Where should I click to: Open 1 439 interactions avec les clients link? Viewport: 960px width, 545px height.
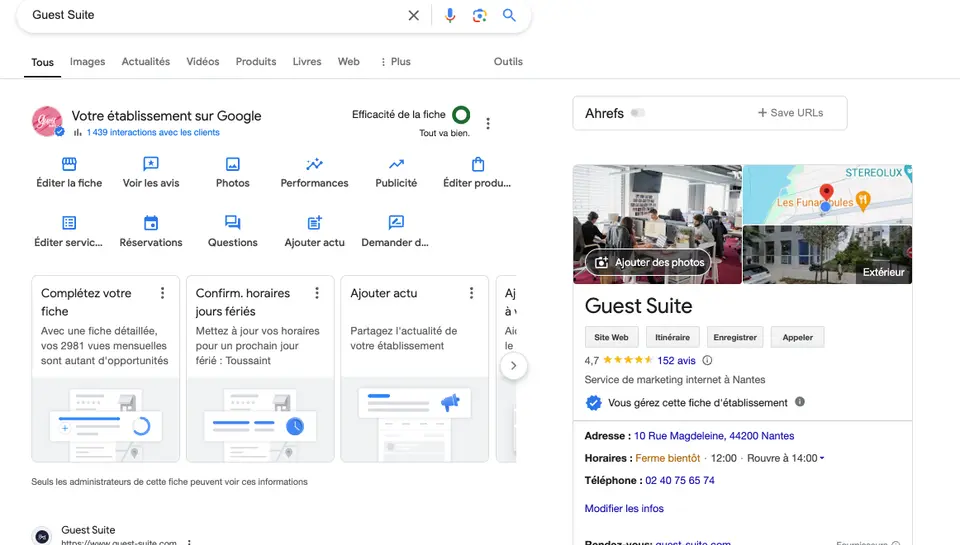[152, 132]
